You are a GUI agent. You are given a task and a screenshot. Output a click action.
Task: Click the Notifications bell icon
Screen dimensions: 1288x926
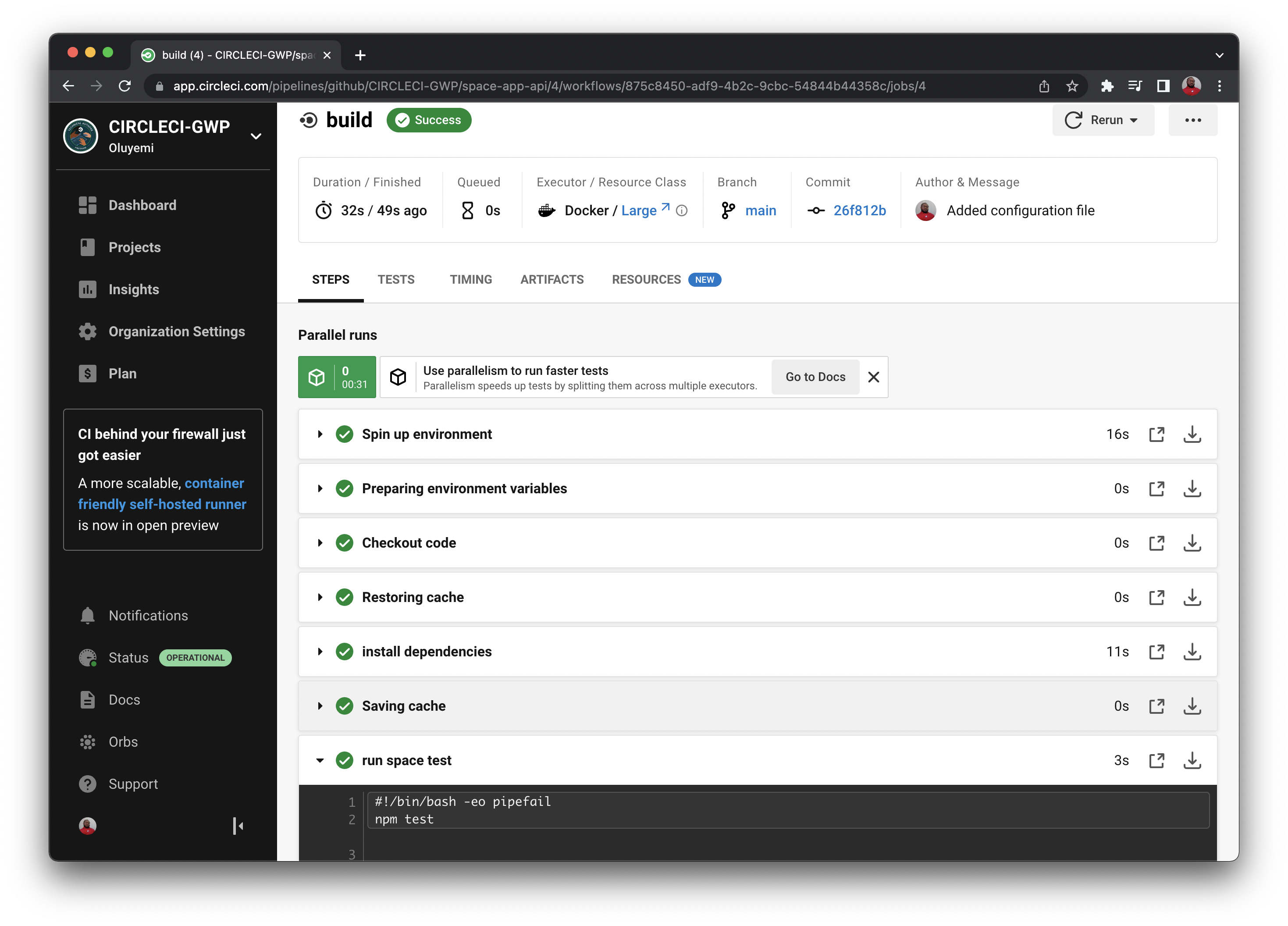(x=87, y=615)
